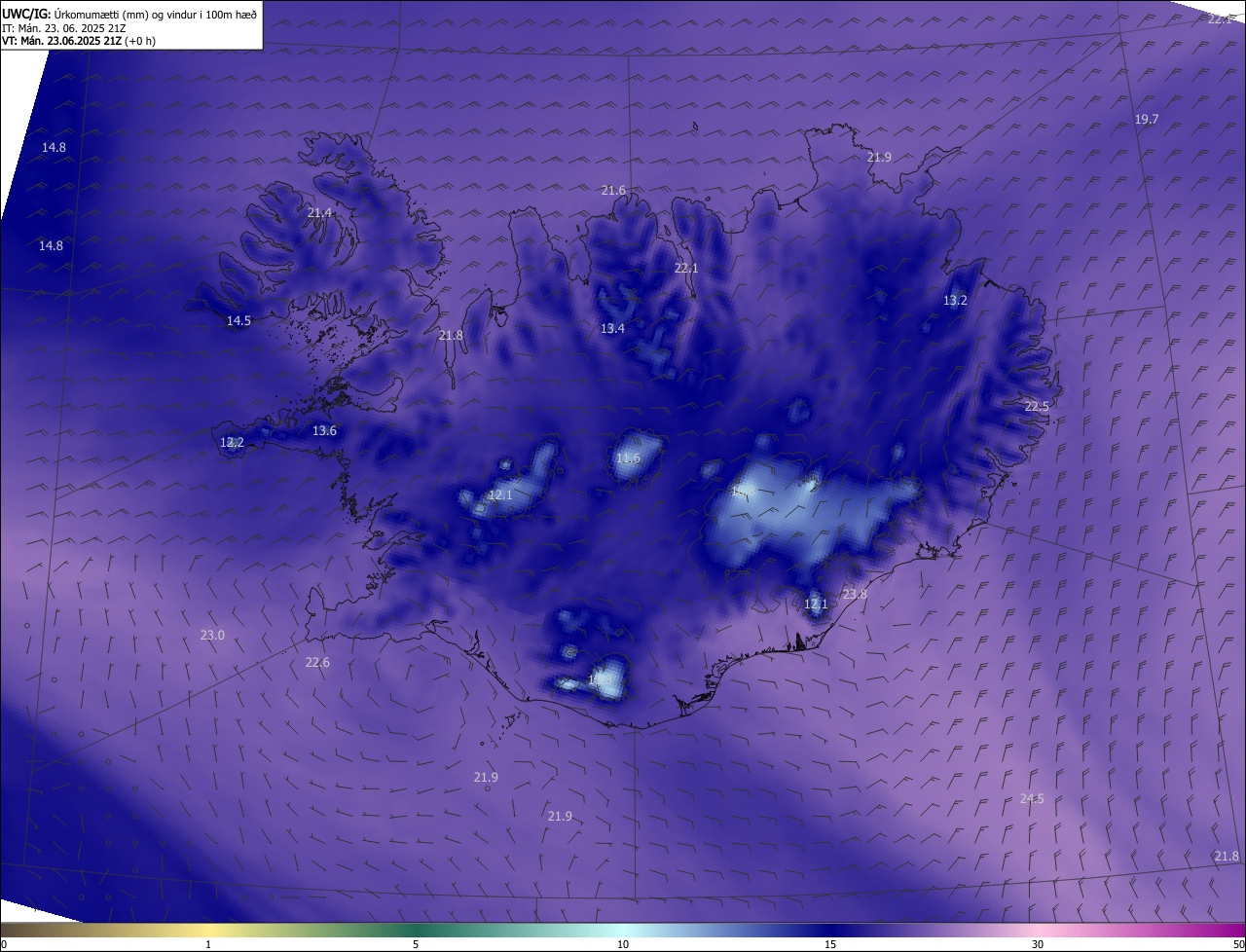This screenshot has height=952, width=1246.
Task: Click the colour scale label 10
Action: tap(623, 944)
